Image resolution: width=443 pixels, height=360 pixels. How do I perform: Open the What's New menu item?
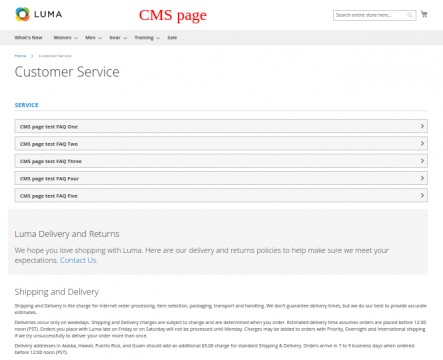pyautogui.click(x=28, y=38)
